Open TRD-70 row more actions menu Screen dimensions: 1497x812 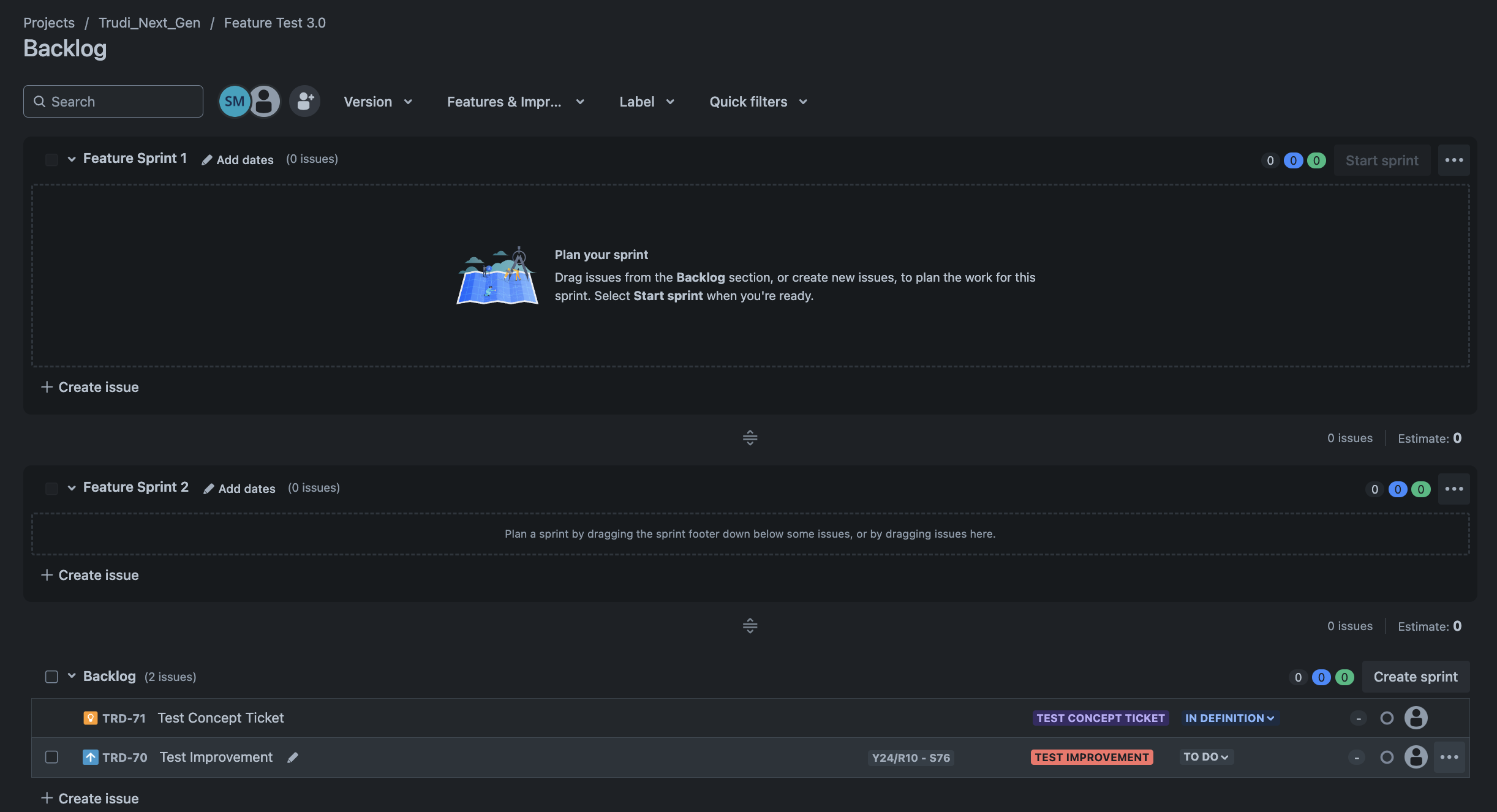1449,757
